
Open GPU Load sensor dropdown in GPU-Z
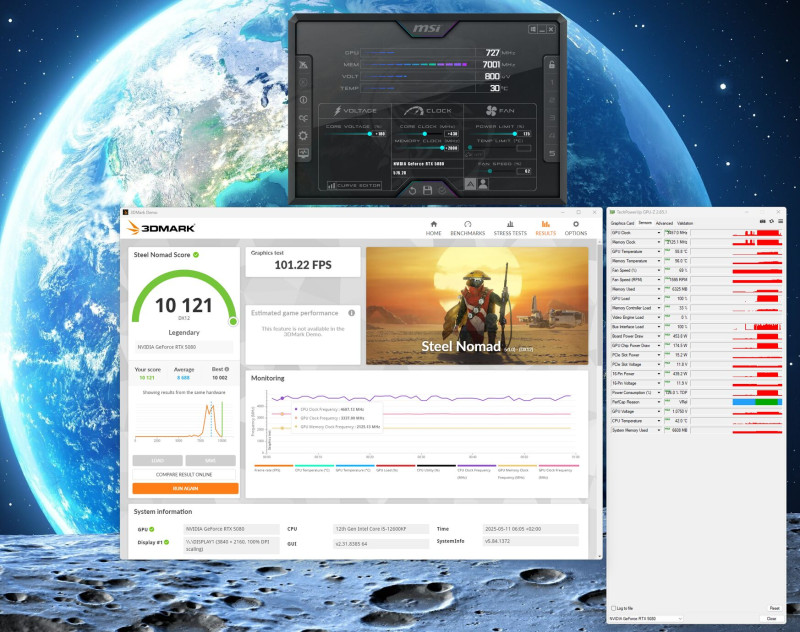[x=658, y=298]
